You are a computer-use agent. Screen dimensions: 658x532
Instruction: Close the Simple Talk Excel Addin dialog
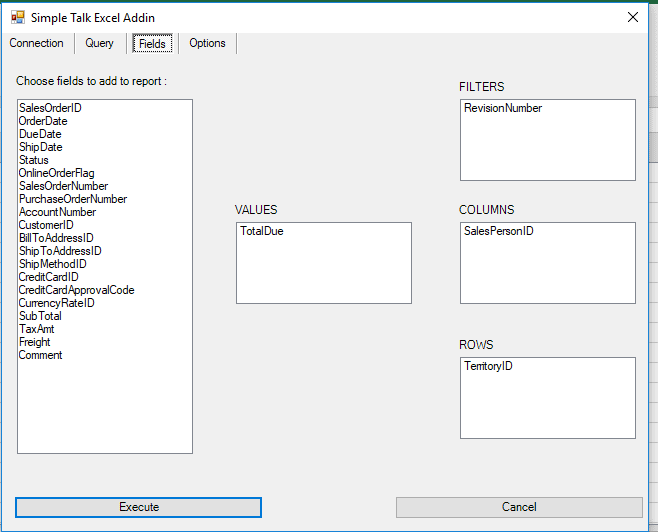[x=633, y=17]
